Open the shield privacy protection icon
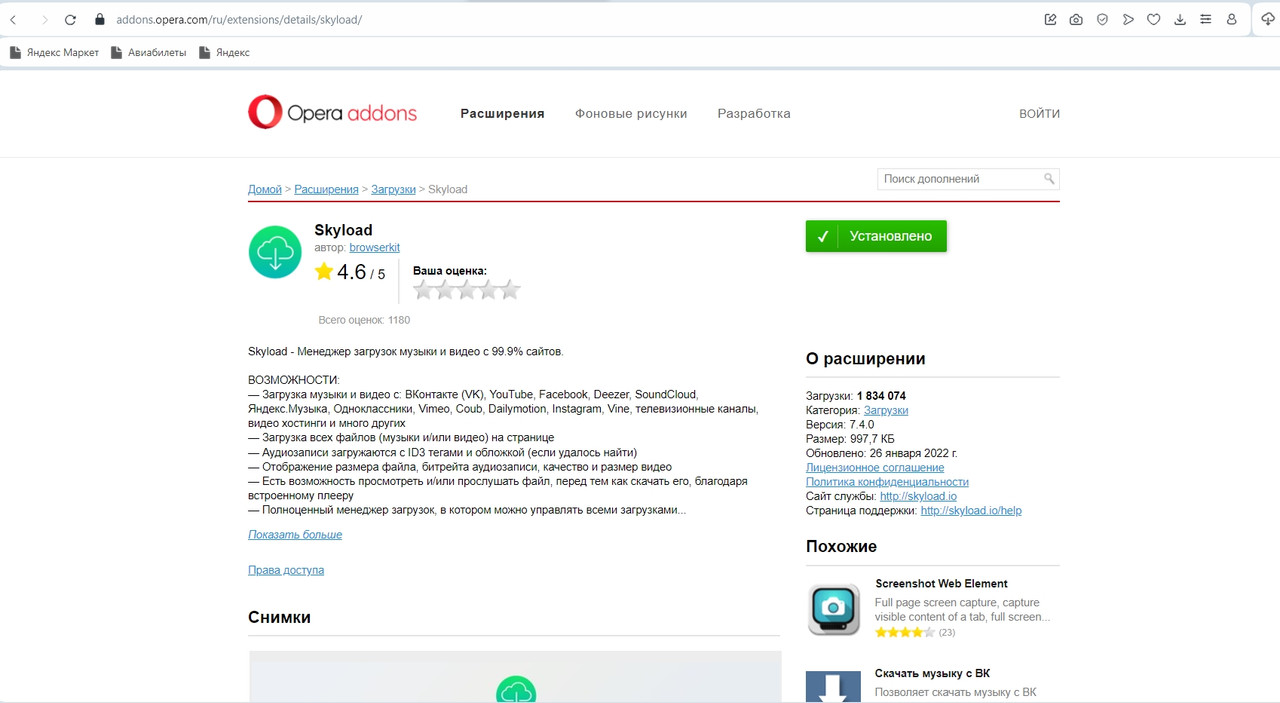1280x703 pixels. [x=1102, y=20]
